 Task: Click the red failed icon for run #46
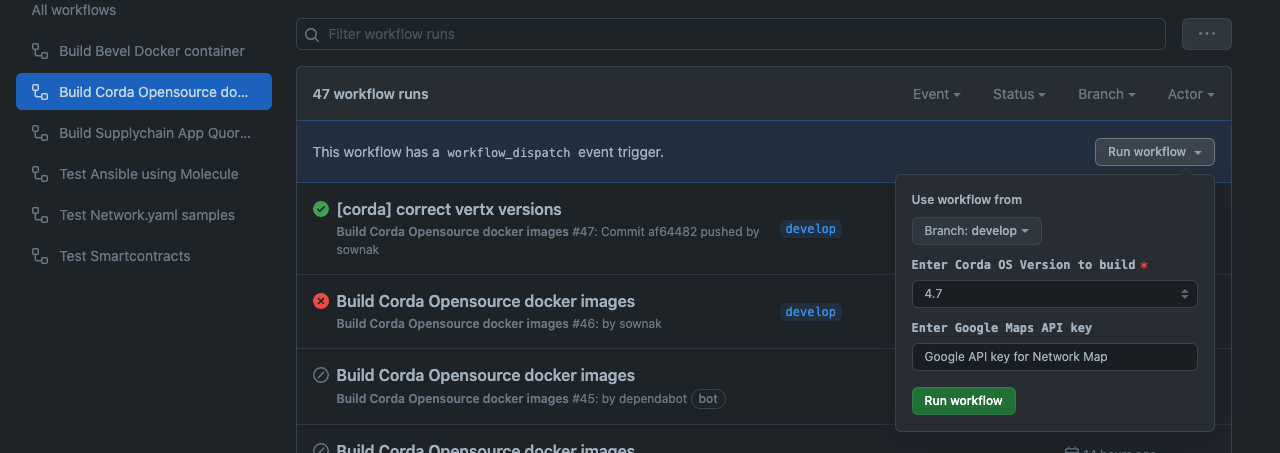(x=321, y=301)
